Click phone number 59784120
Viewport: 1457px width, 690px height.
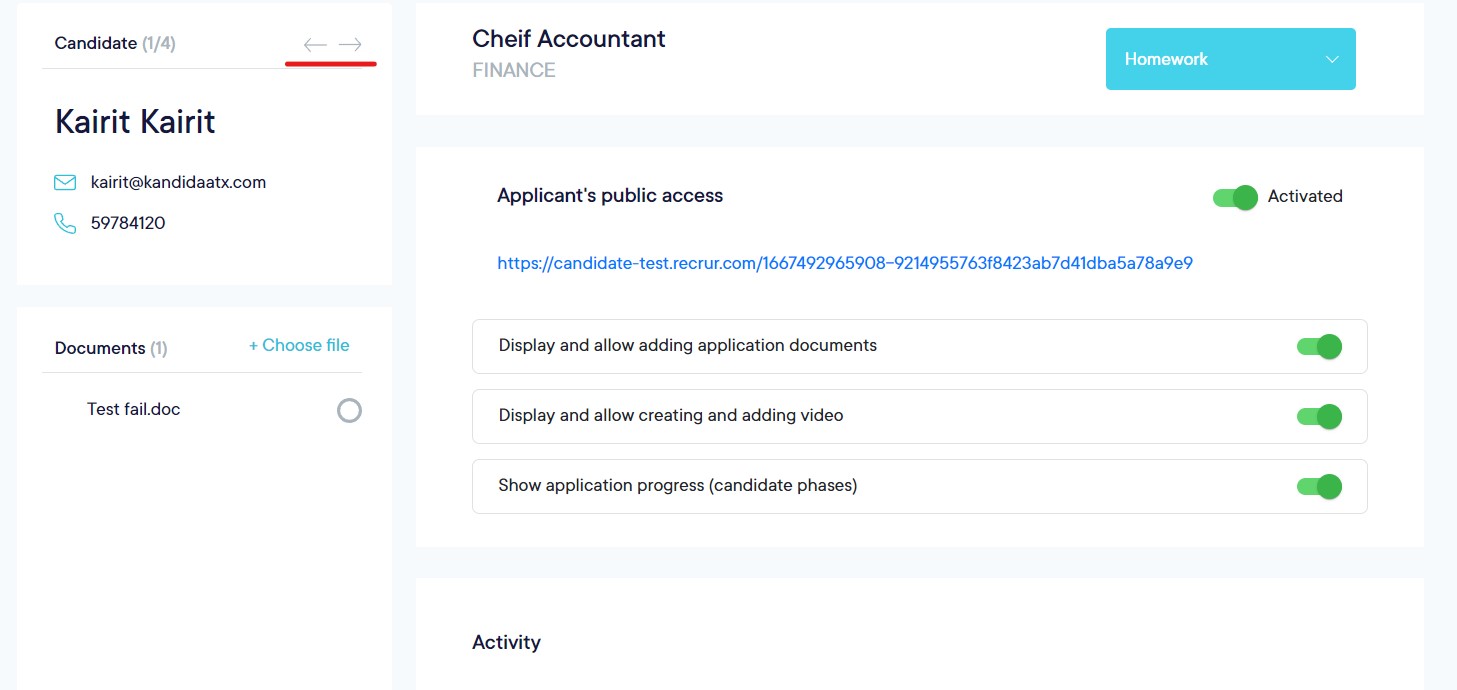[128, 223]
